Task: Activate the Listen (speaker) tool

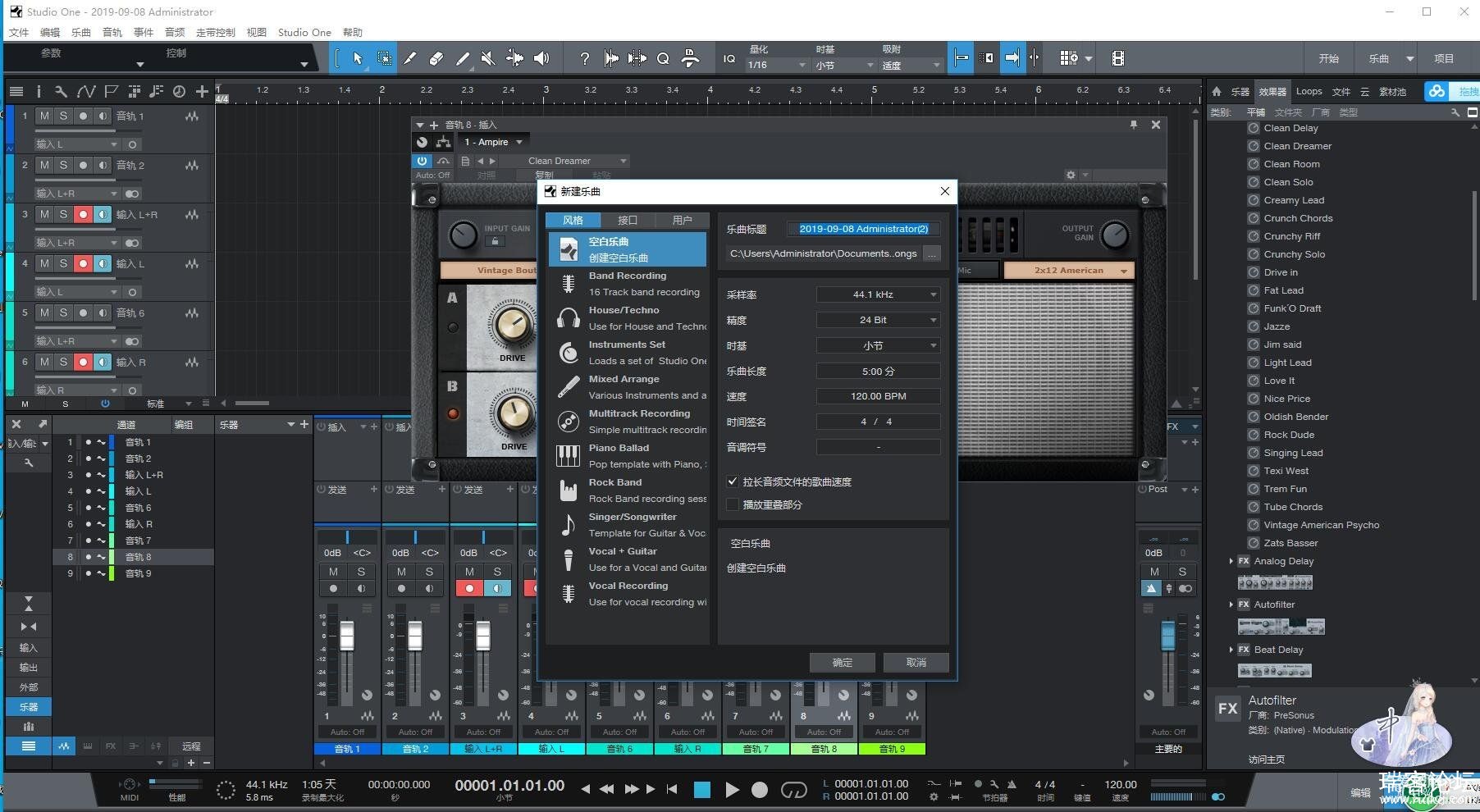Action: 541,58
